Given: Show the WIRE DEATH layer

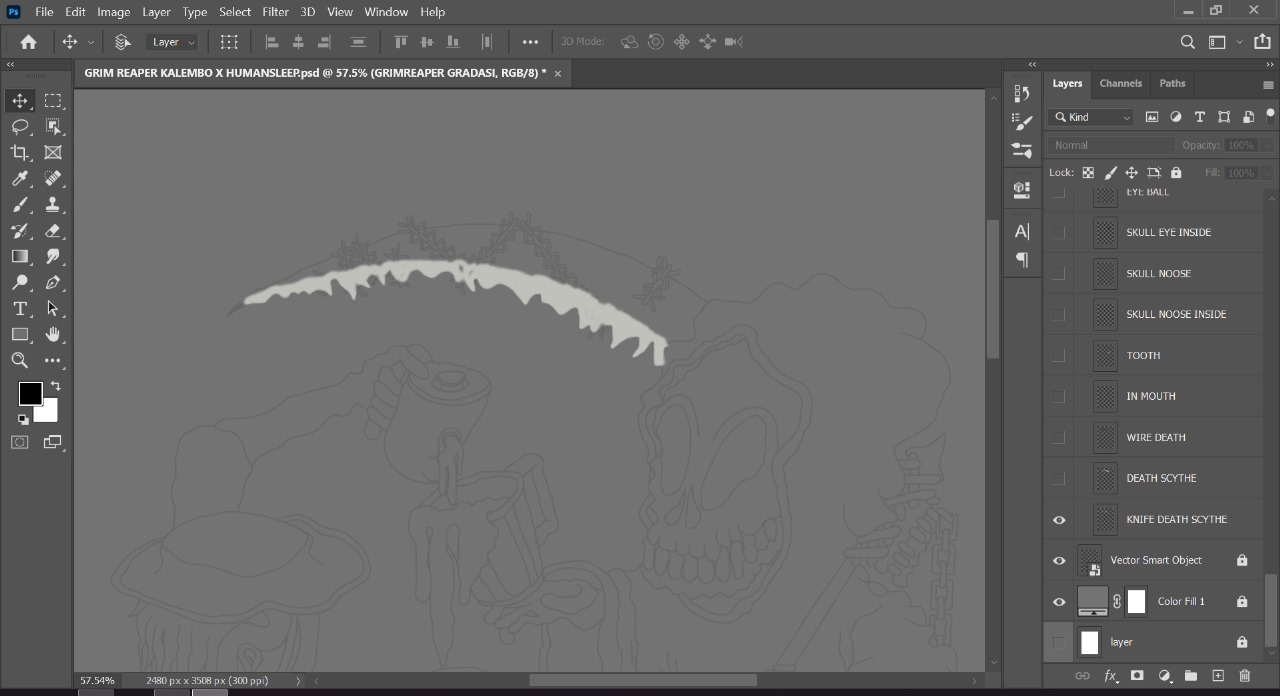Looking at the screenshot, I should point(1059,437).
